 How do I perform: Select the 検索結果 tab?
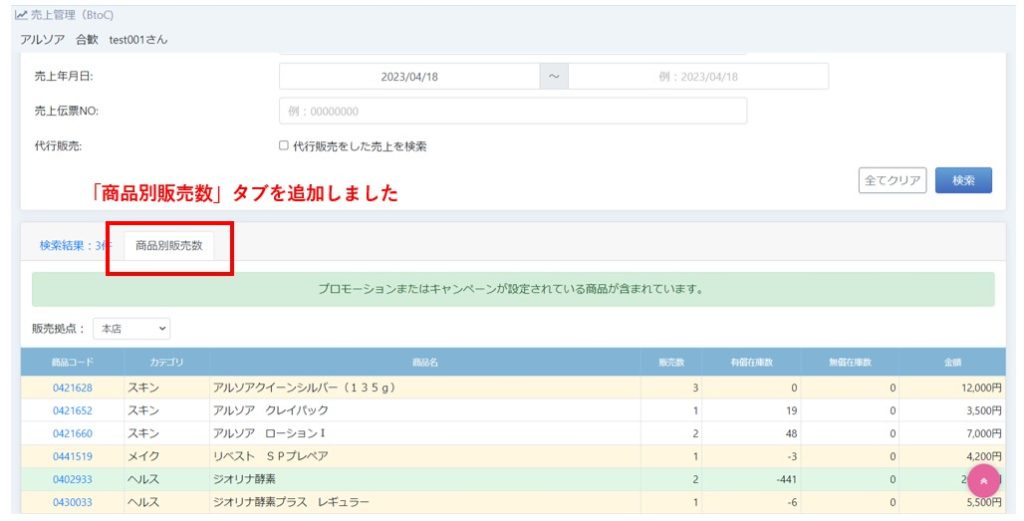coord(75,245)
